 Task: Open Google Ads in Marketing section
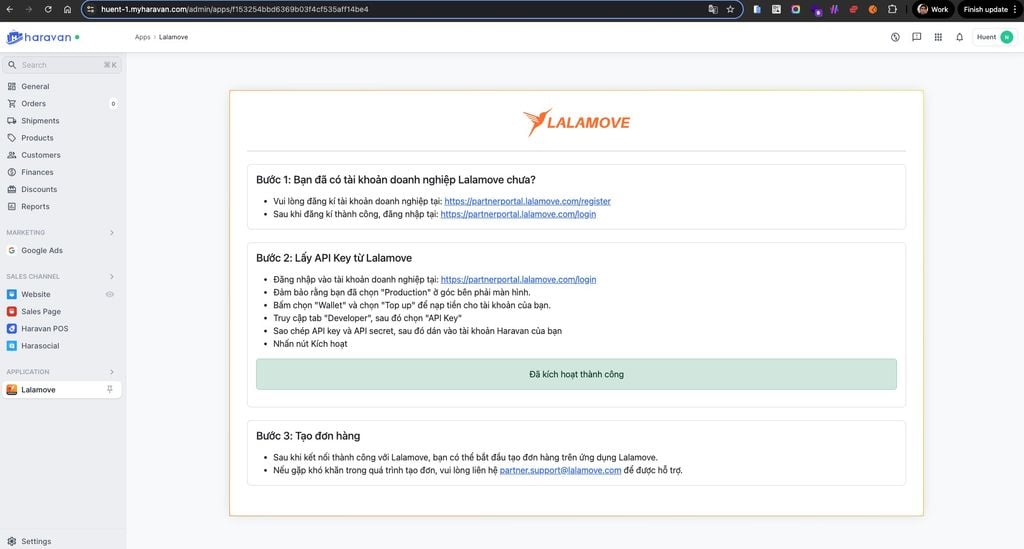[x=41, y=250]
